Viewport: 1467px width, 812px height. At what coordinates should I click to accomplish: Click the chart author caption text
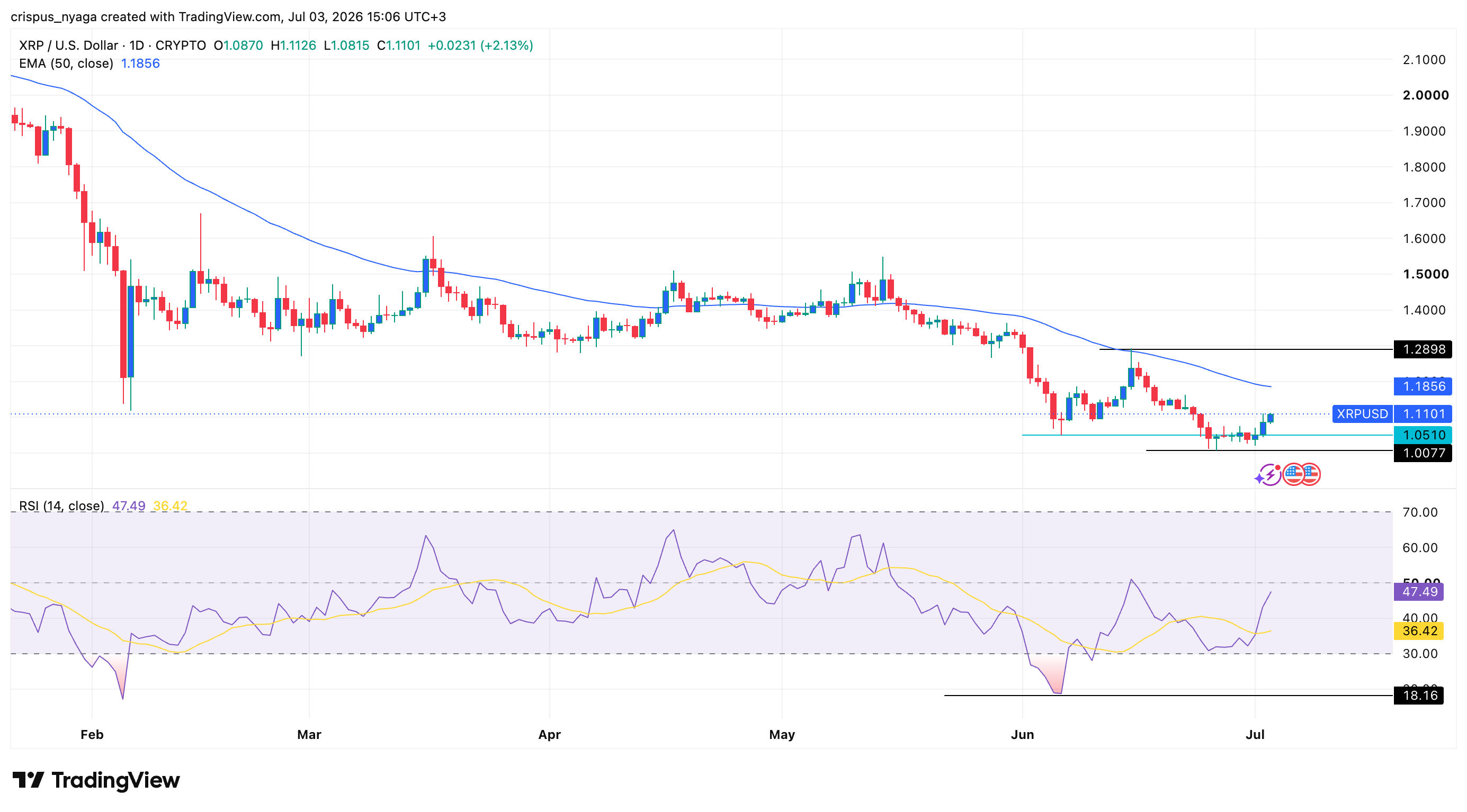click(228, 16)
